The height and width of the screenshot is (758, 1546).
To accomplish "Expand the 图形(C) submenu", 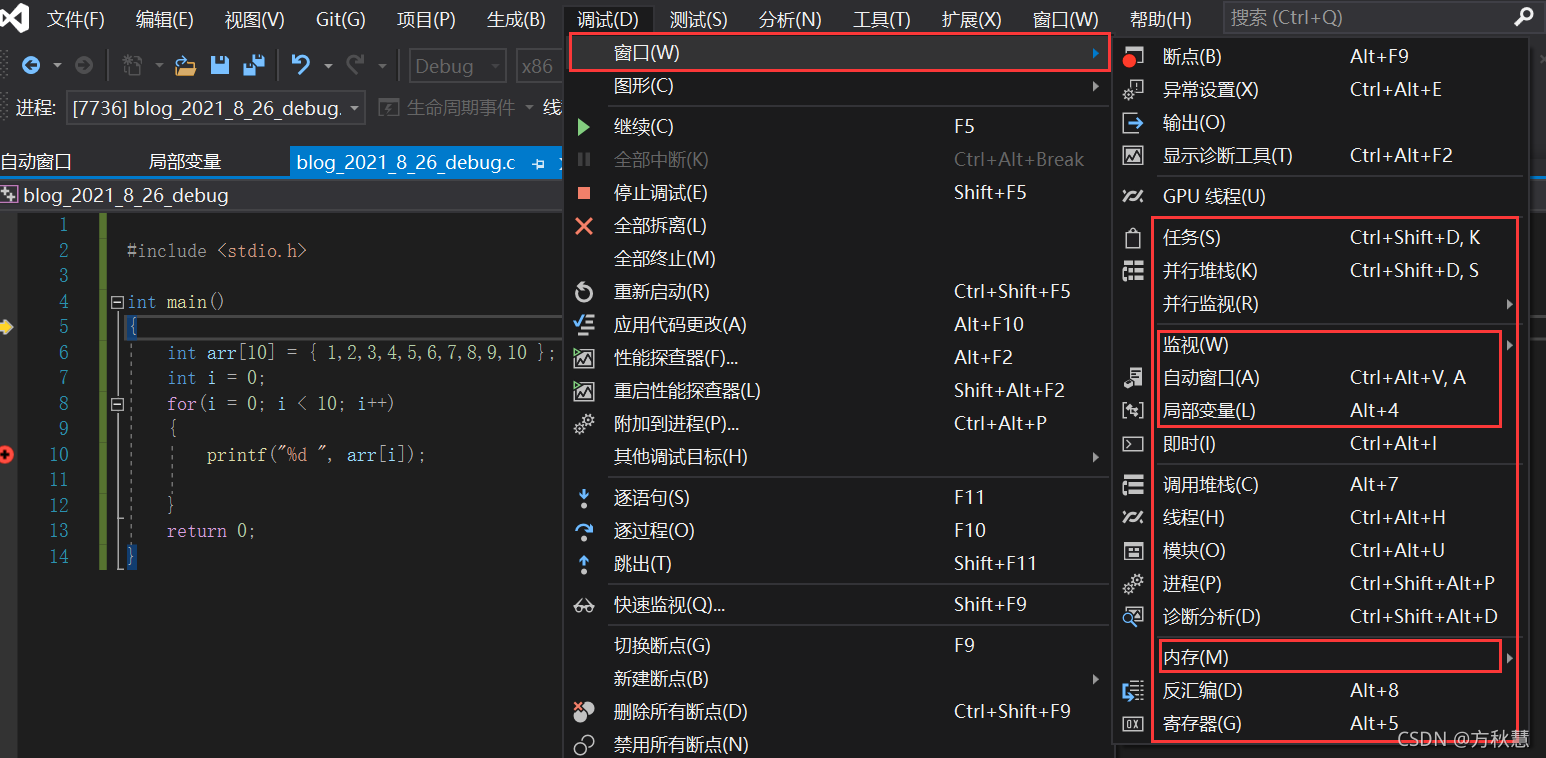I will (x=837, y=86).
